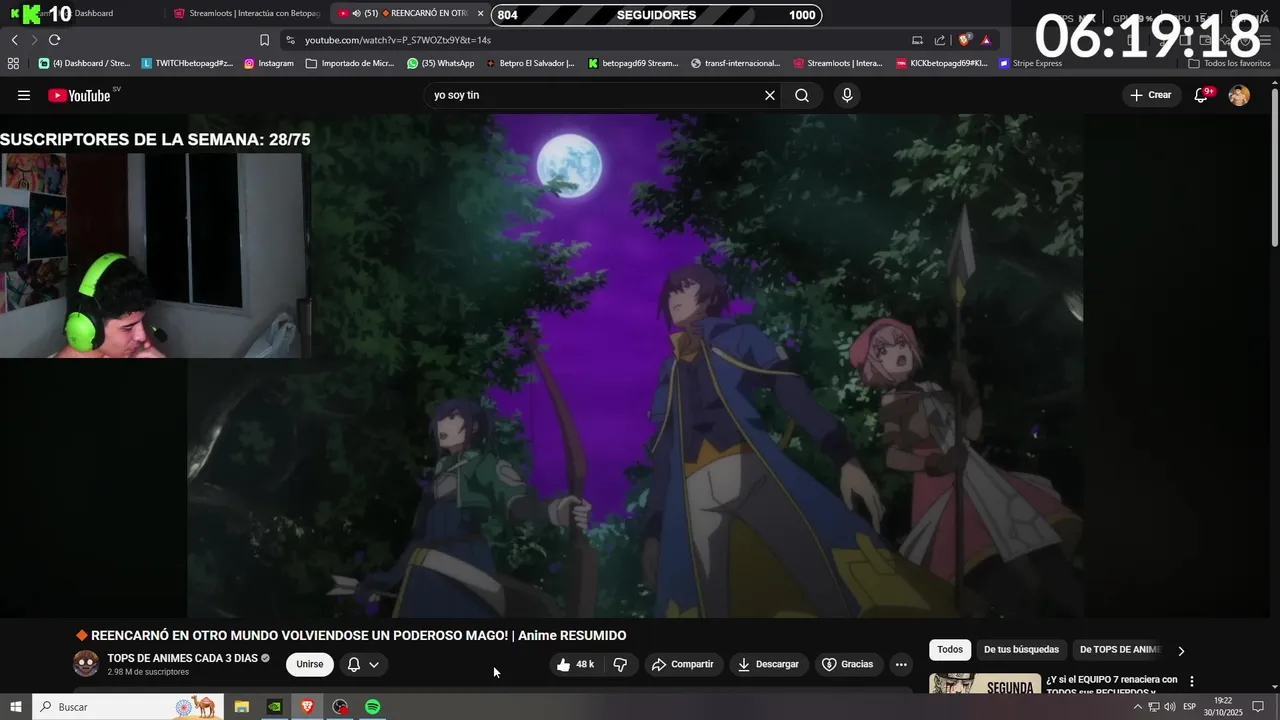
Task: Open the TOPS DE ANIMES CADA 3 DIAS channel
Action: [182, 658]
